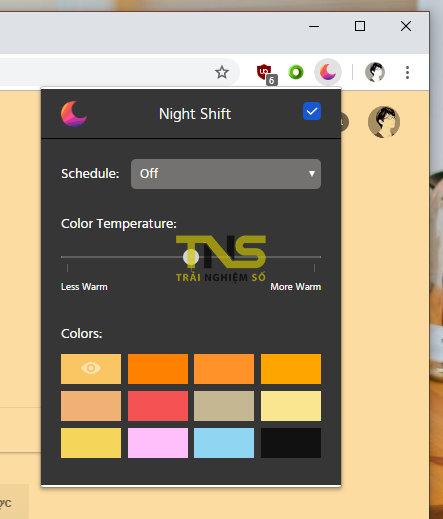Click the More Warm label
Viewport: 443px width, 519px height.
pyautogui.click(x=296, y=287)
